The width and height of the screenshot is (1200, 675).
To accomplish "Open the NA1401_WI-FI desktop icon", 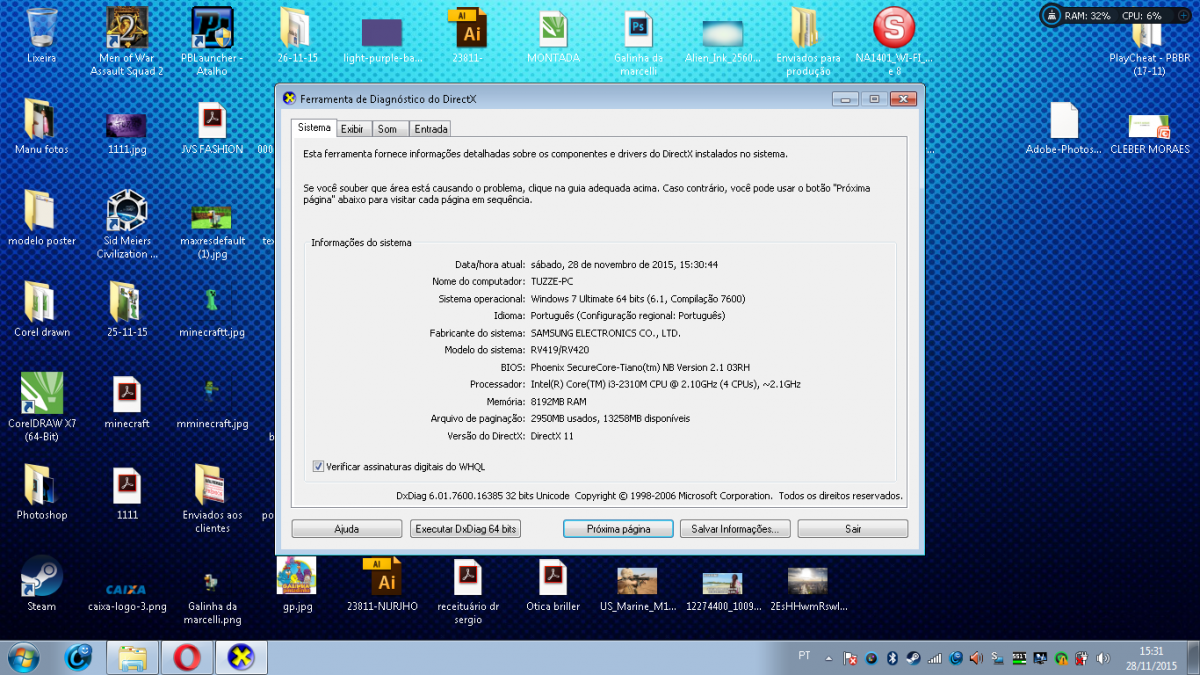I will [894, 40].
